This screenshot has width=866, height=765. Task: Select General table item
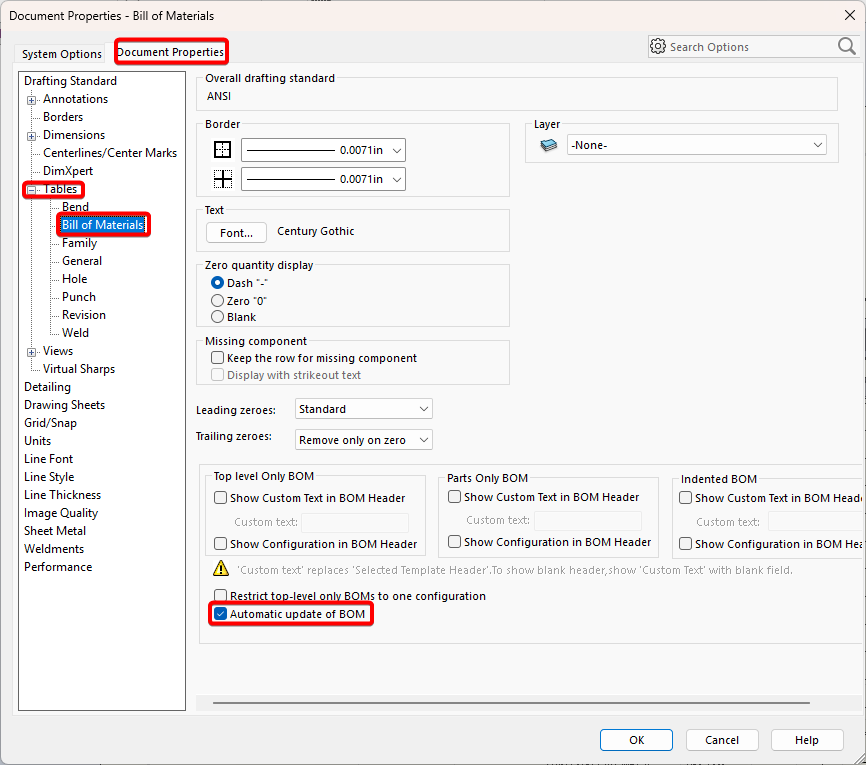[x=82, y=261]
